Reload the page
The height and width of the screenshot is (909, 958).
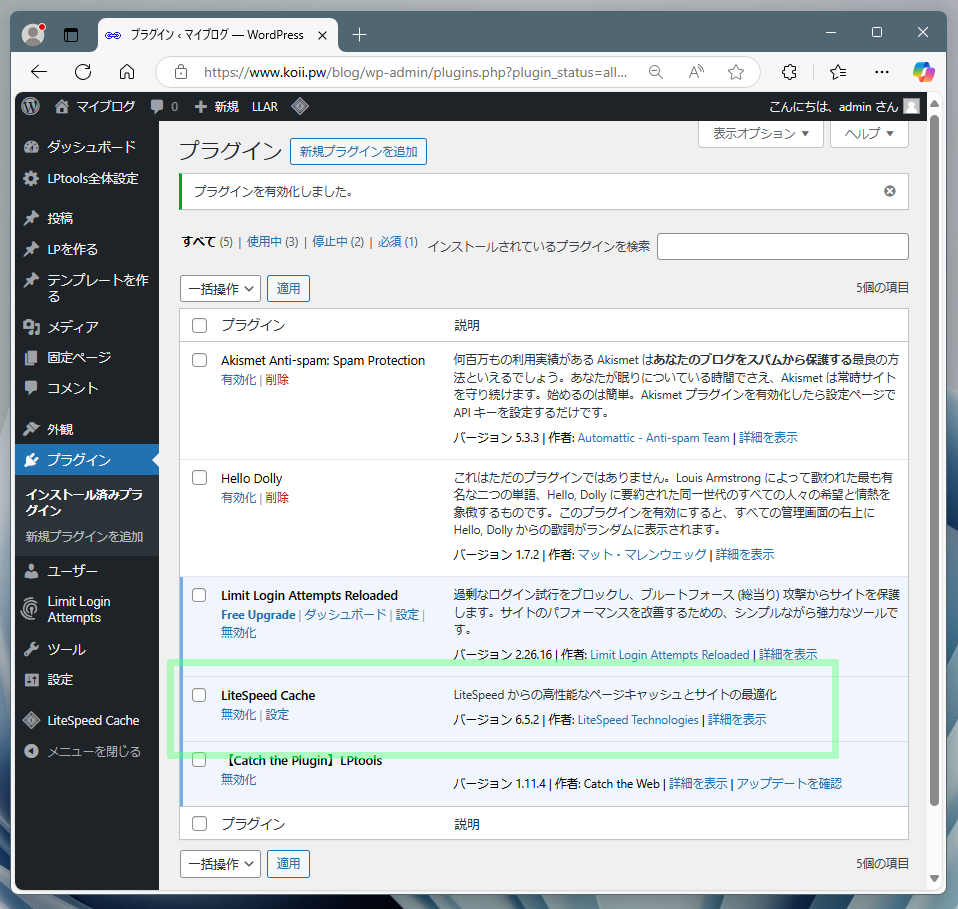[83, 72]
